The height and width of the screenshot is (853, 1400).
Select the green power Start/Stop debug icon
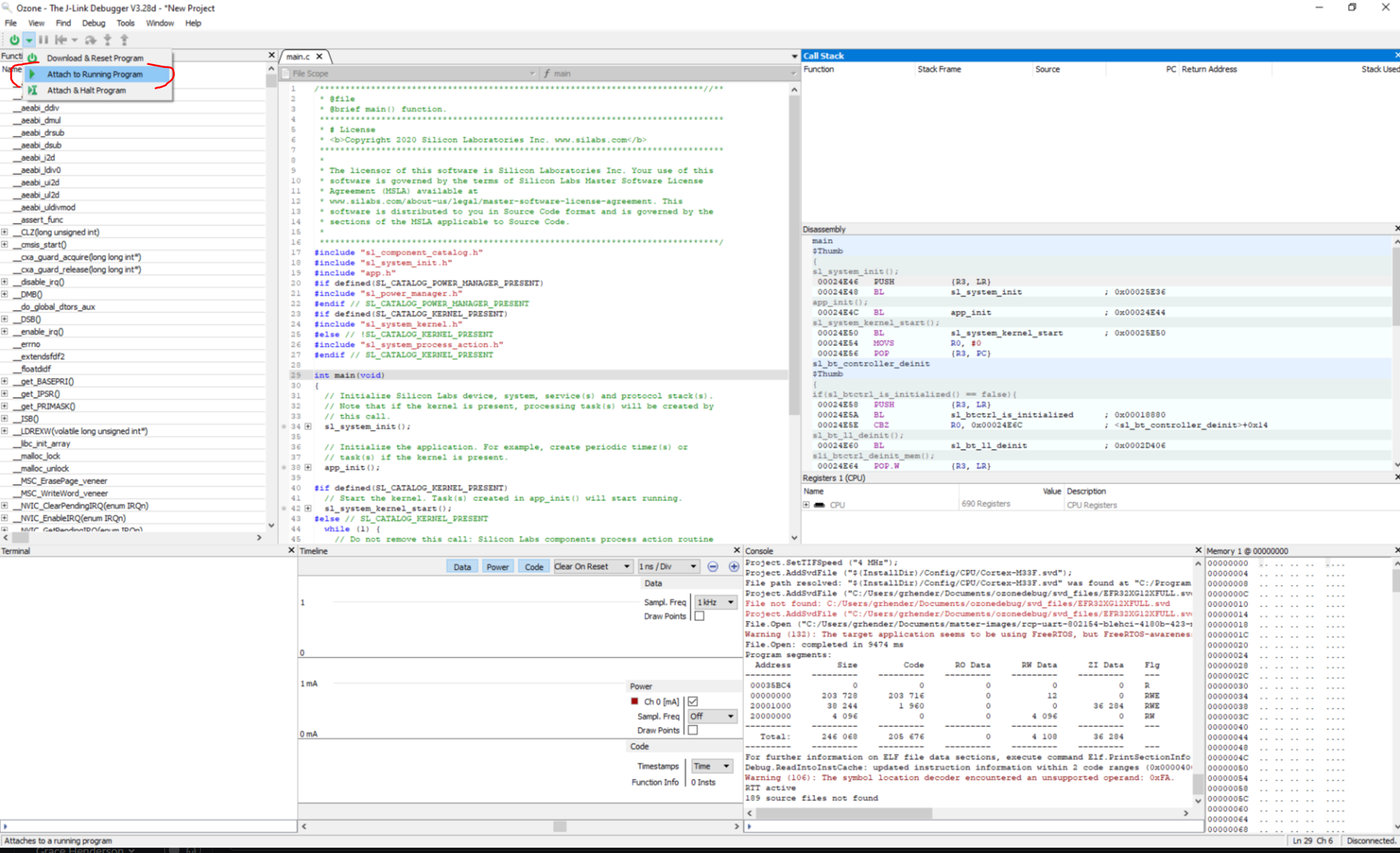click(14, 40)
